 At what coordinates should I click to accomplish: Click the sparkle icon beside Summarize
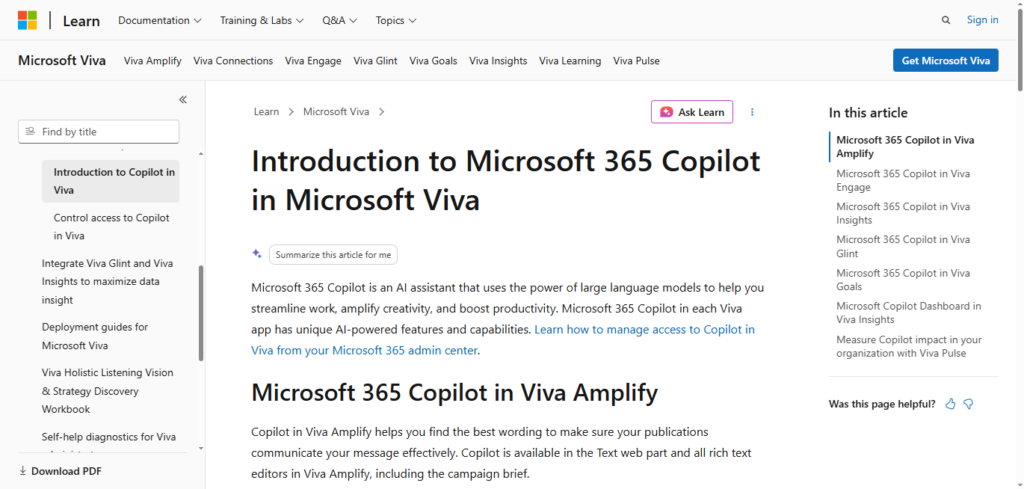[257, 254]
